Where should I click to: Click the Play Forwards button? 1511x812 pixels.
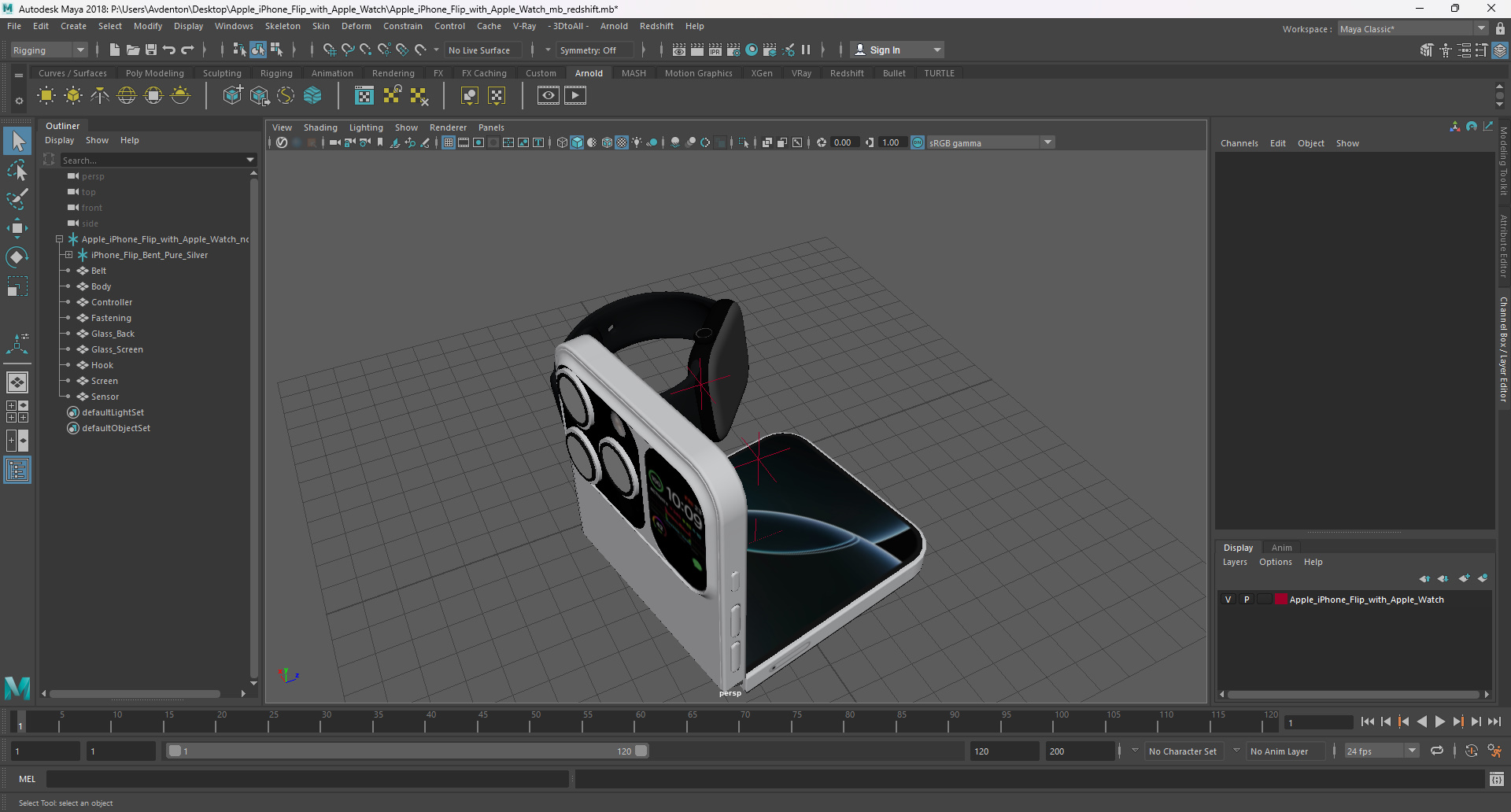click(1440, 722)
